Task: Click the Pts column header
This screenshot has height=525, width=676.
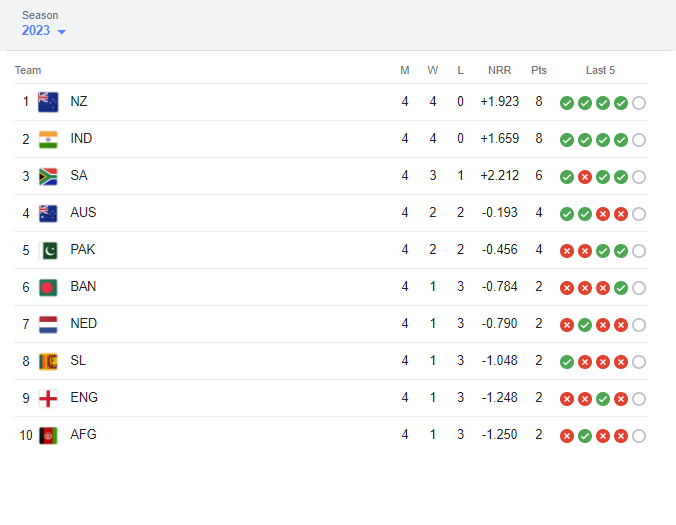Action: 539,70
